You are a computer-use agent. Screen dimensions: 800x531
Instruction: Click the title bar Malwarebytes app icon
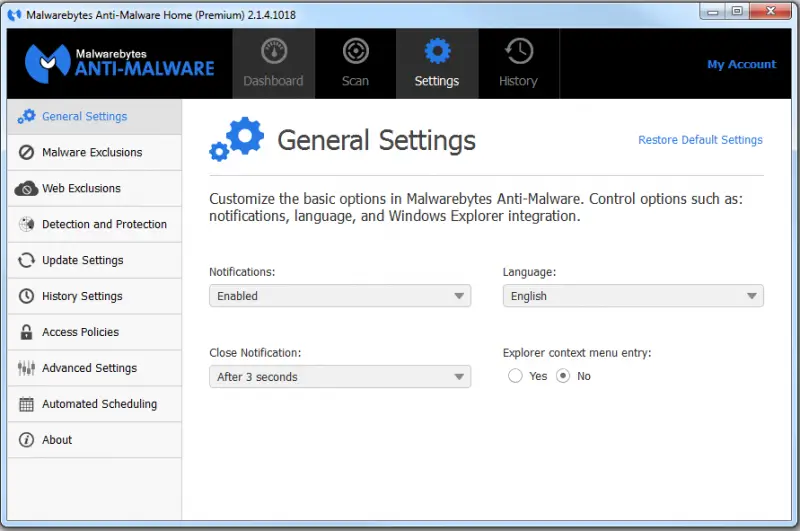tap(14, 15)
